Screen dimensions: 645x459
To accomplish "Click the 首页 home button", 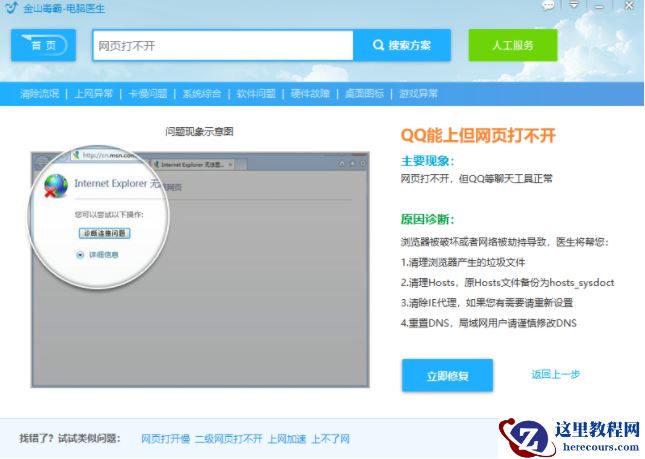I will [x=43, y=45].
